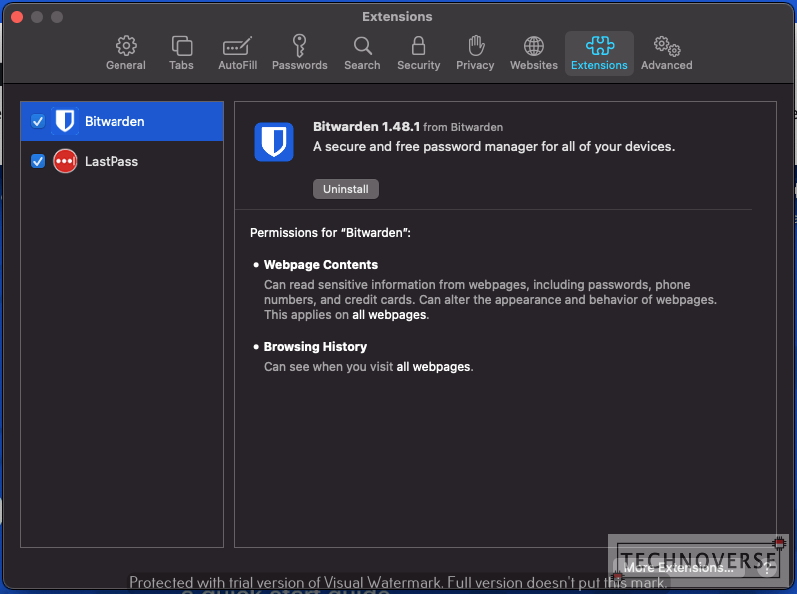This screenshot has width=797, height=594.
Task: Click the Permissions for "Bitwarden" heading
Action: click(x=330, y=233)
